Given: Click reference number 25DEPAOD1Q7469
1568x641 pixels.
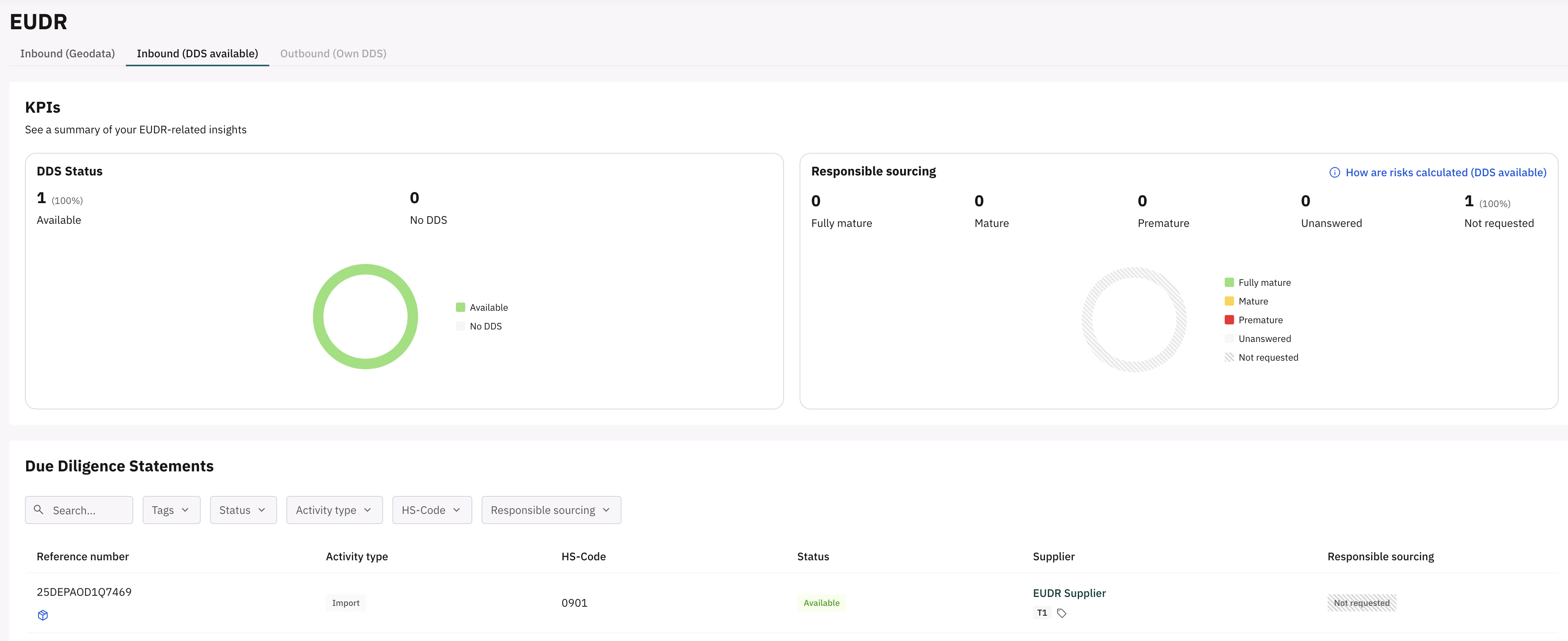Looking at the screenshot, I should (84, 591).
